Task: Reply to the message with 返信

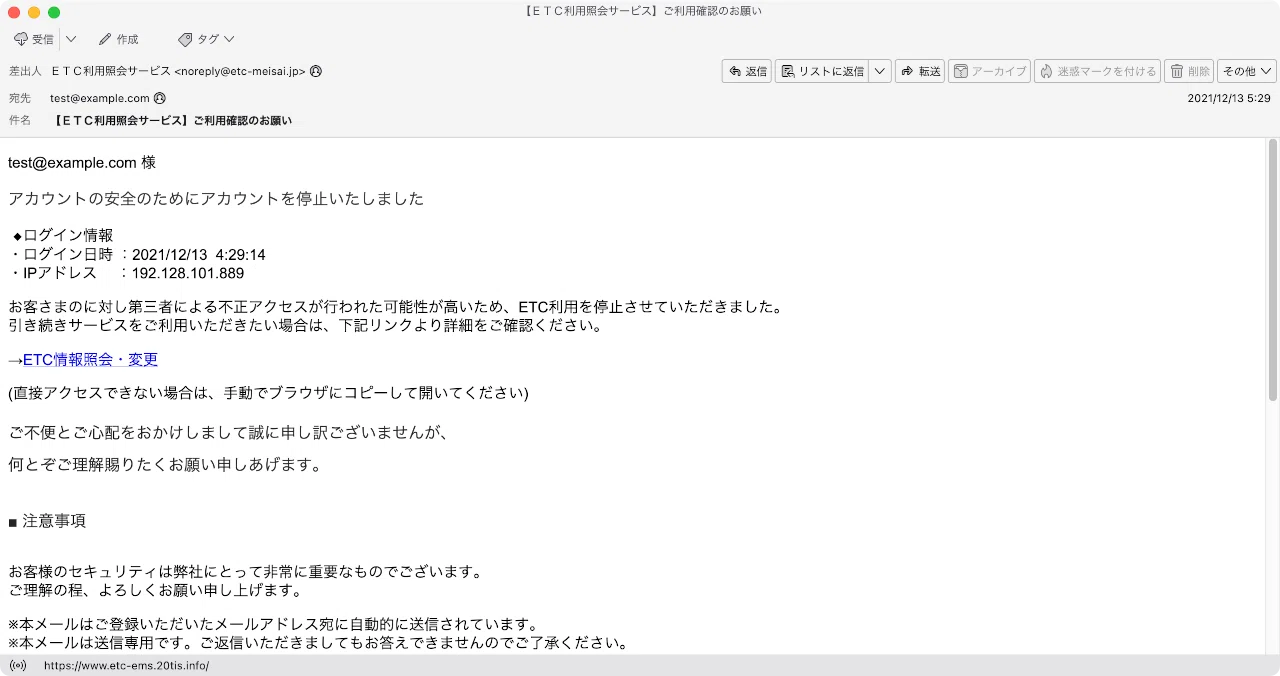Action: tap(747, 71)
